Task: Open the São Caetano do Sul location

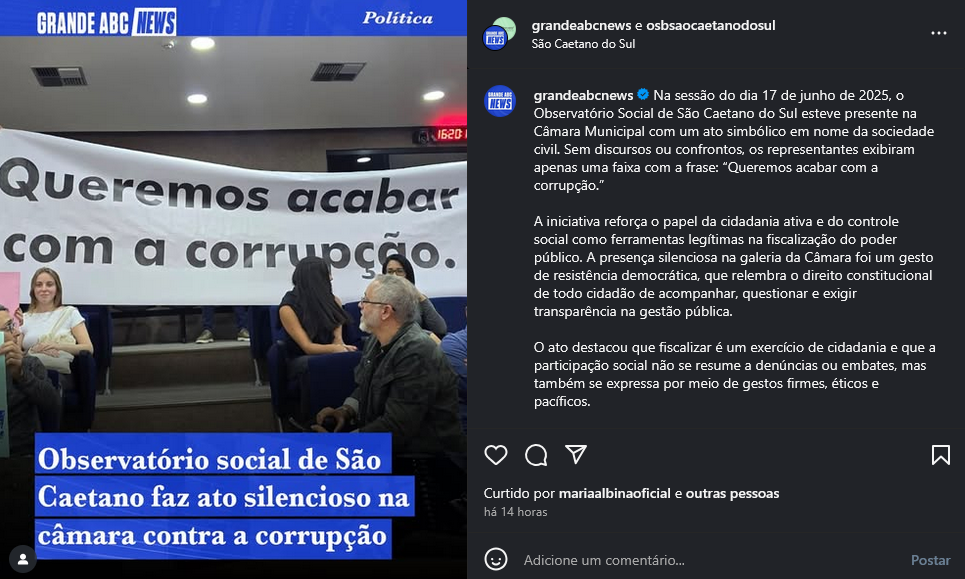Action: [583, 44]
